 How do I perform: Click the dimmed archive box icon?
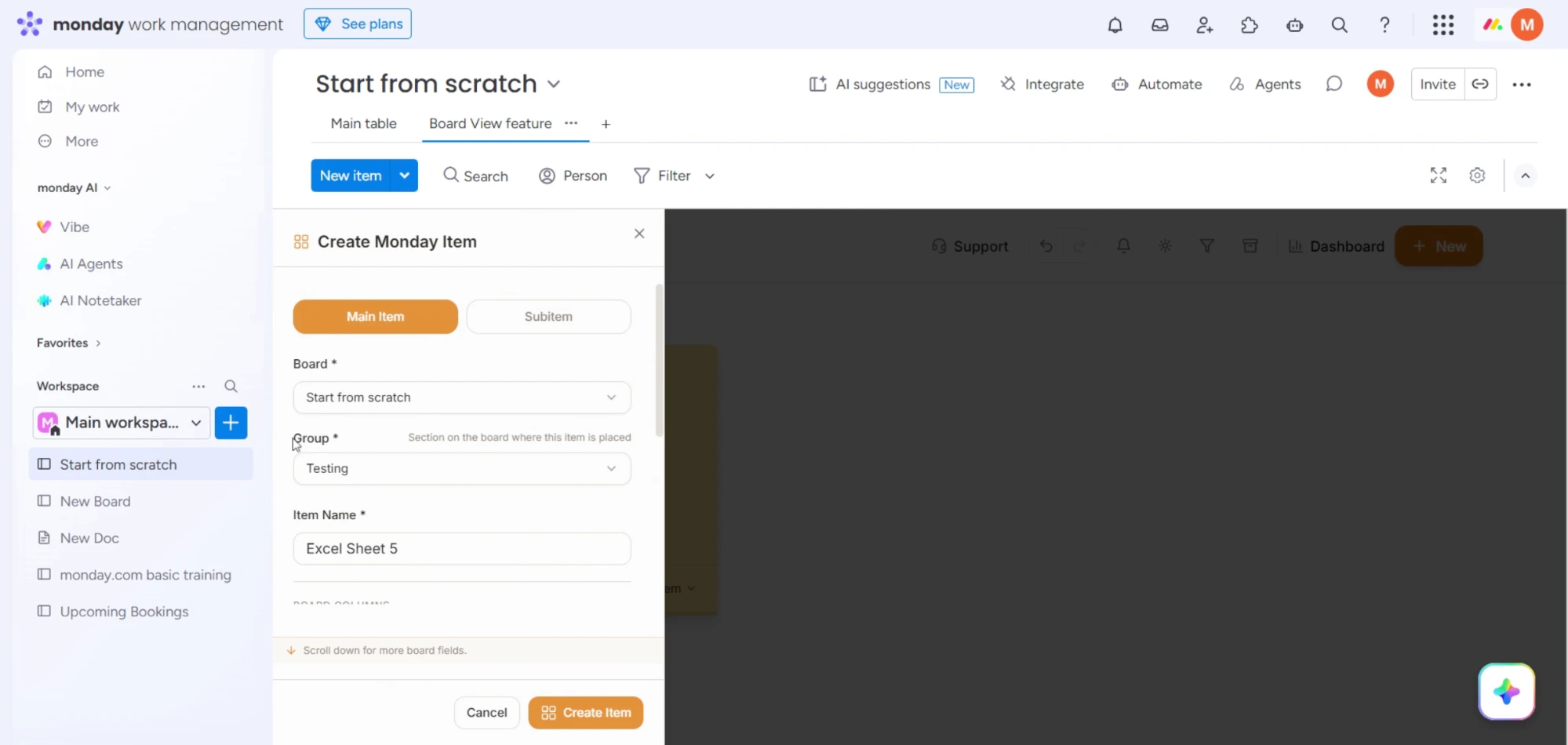[x=1250, y=246]
